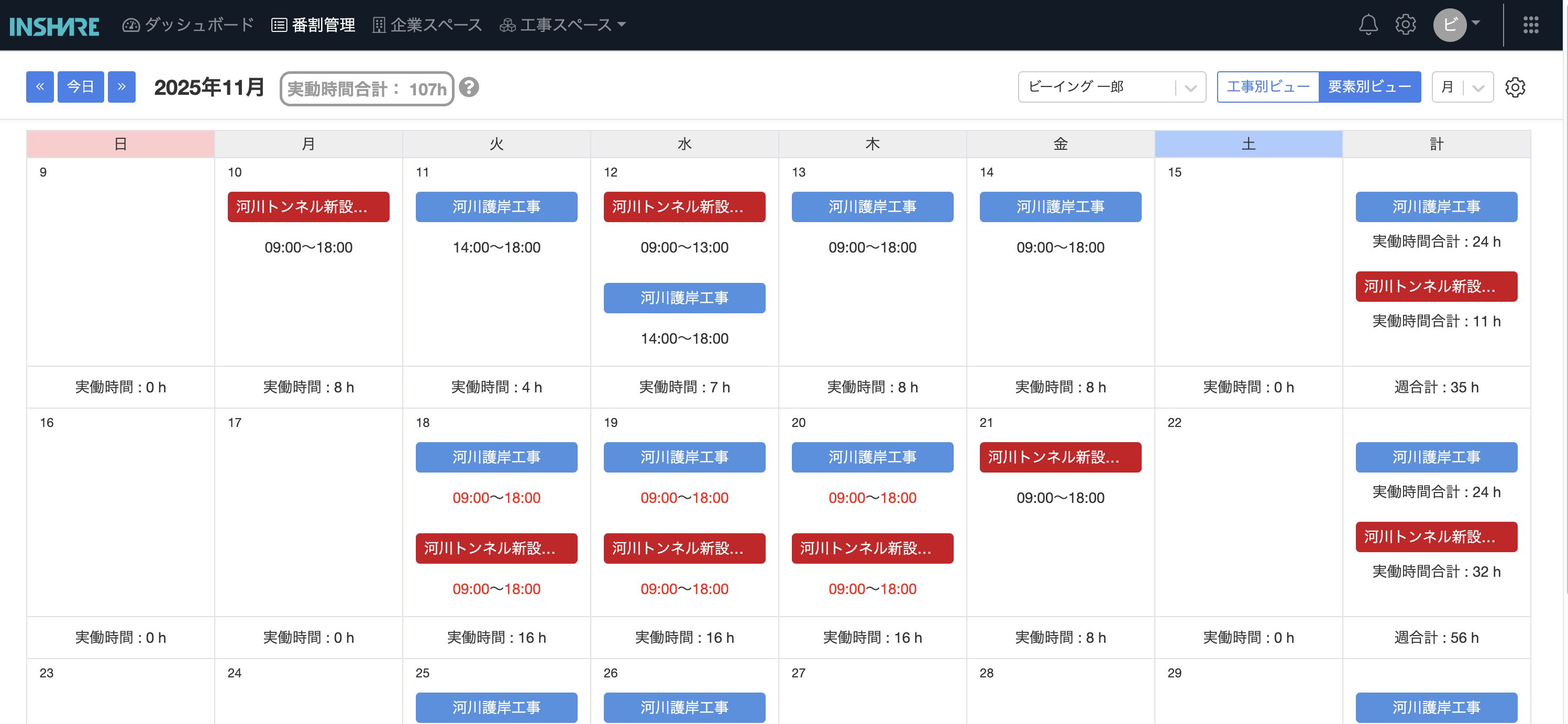Open 河川トンネル新設 entry on the 19th
1568x724 pixels.
[685, 549]
